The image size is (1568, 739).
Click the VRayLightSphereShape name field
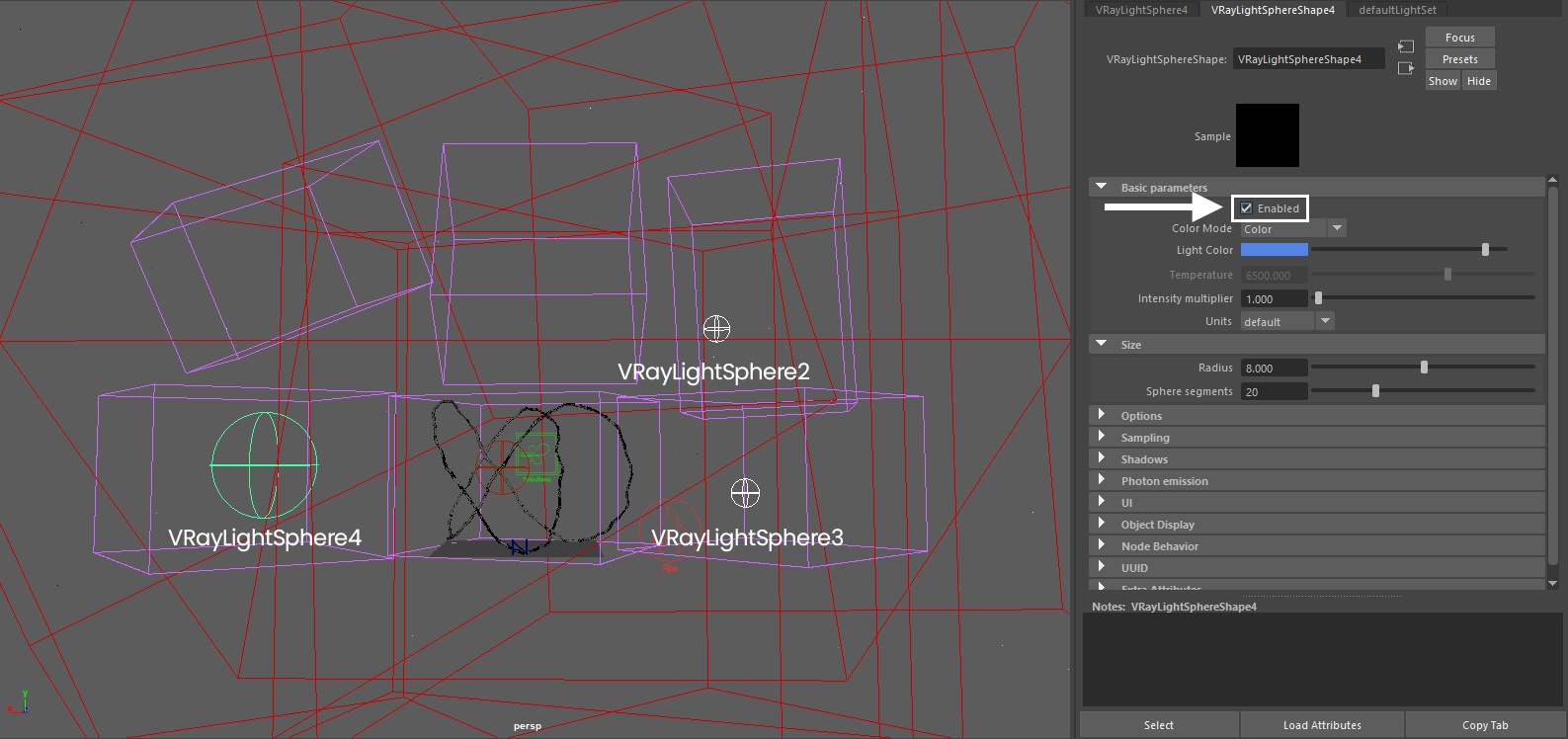point(1308,59)
